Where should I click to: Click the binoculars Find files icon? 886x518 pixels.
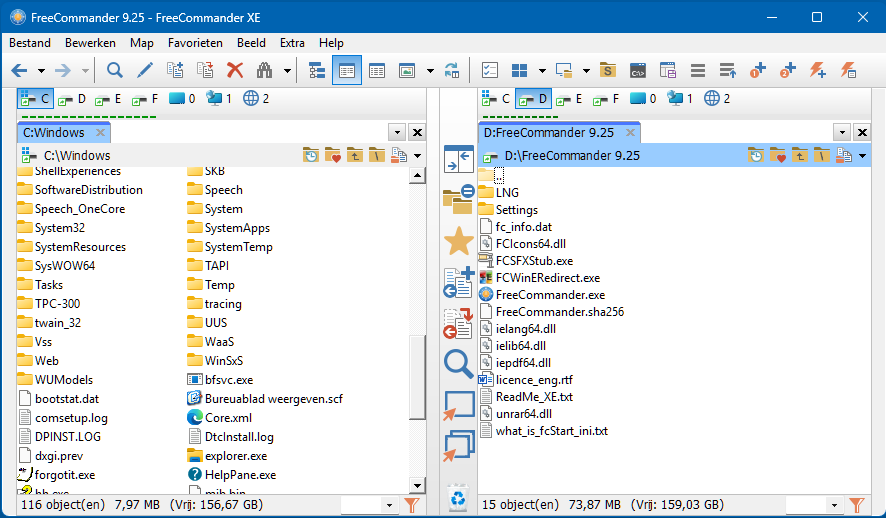[x=264, y=71]
